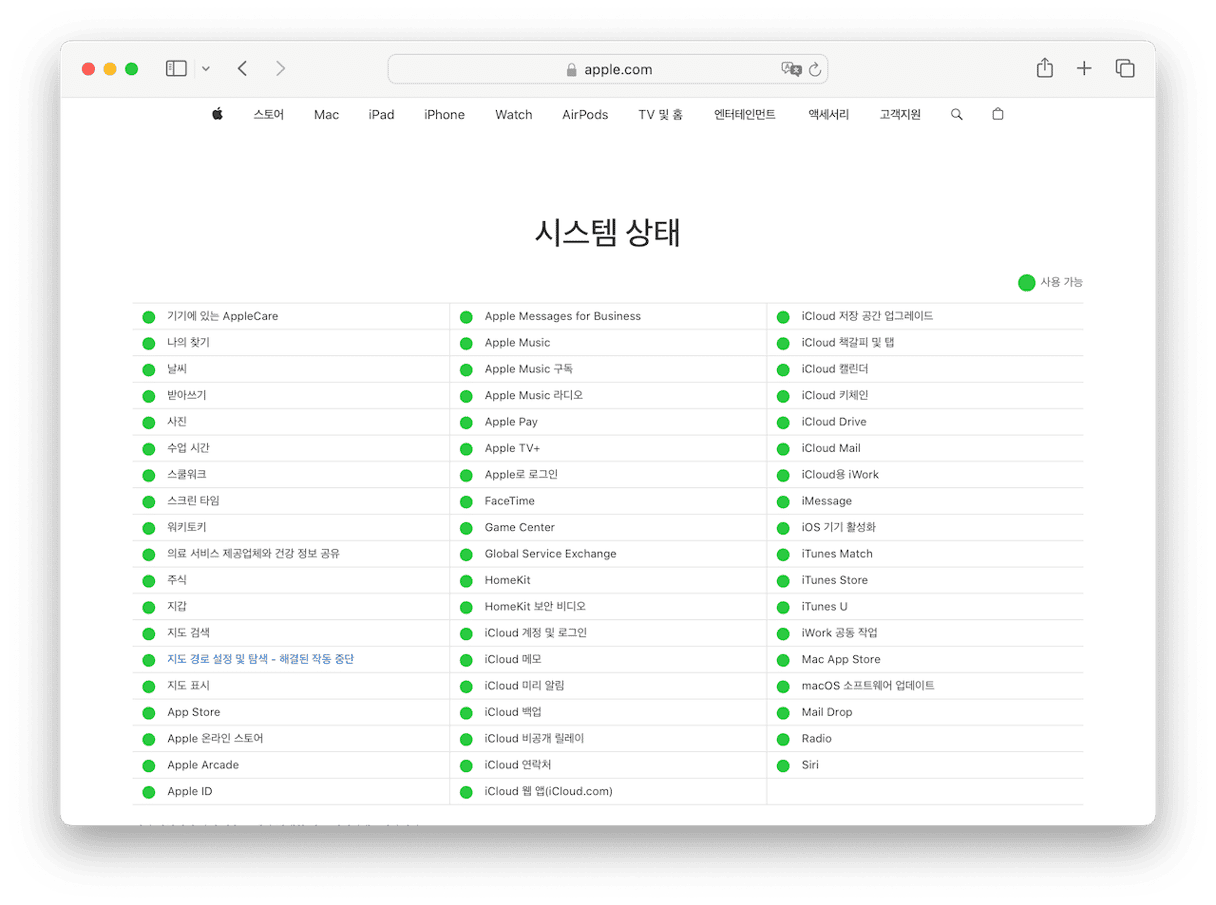
Task: Open the AirPods navigation item
Action: pos(585,115)
